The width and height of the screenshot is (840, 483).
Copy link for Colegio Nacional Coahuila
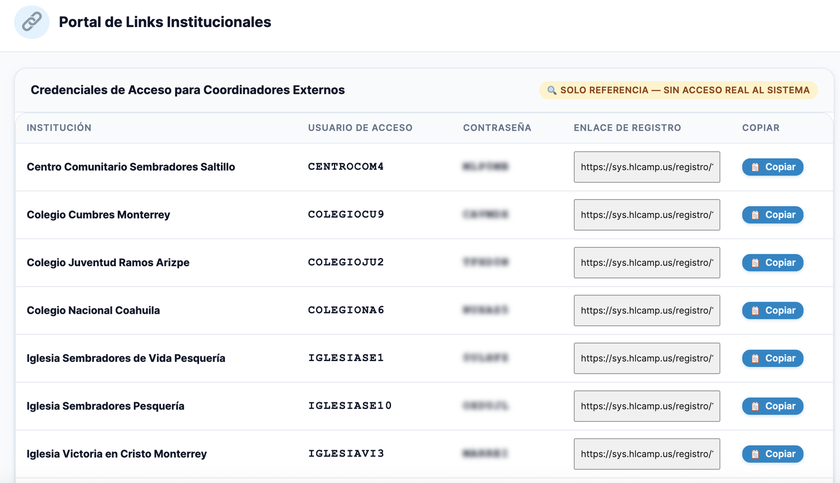pyautogui.click(x=772, y=311)
